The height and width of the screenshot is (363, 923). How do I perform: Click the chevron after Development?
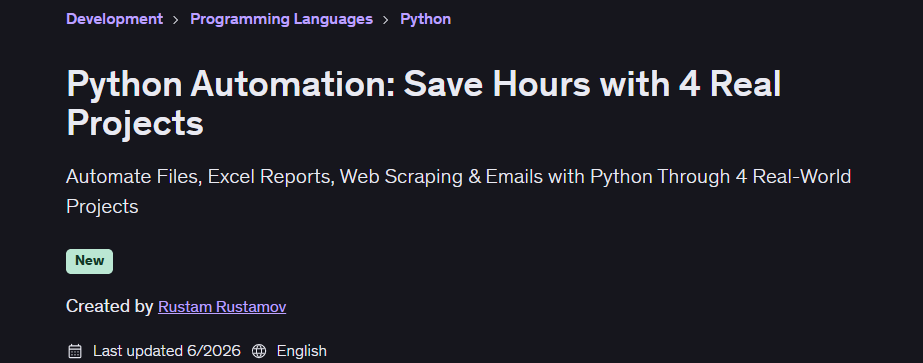click(176, 19)
